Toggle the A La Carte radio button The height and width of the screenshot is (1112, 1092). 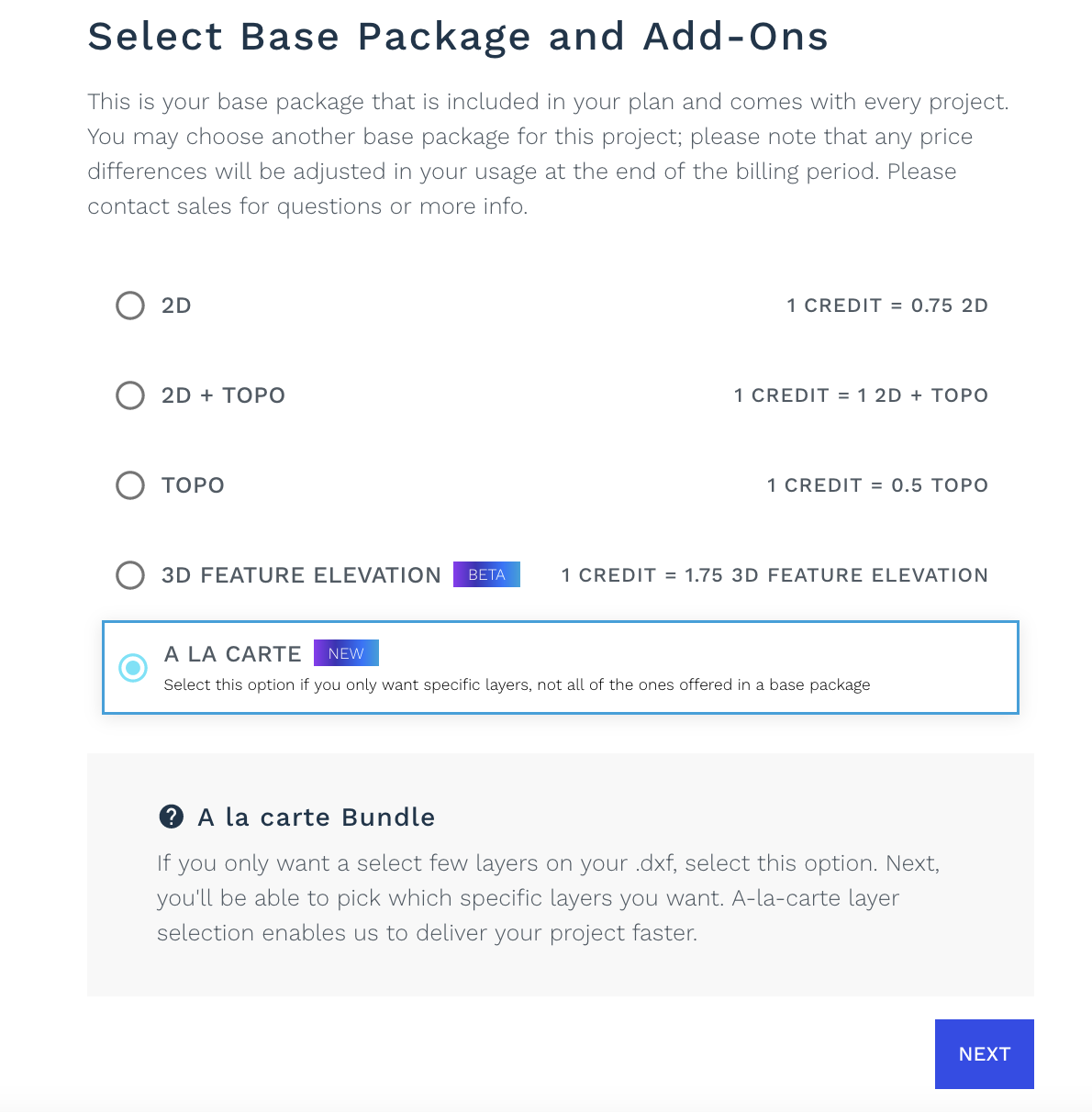point(133,668)
